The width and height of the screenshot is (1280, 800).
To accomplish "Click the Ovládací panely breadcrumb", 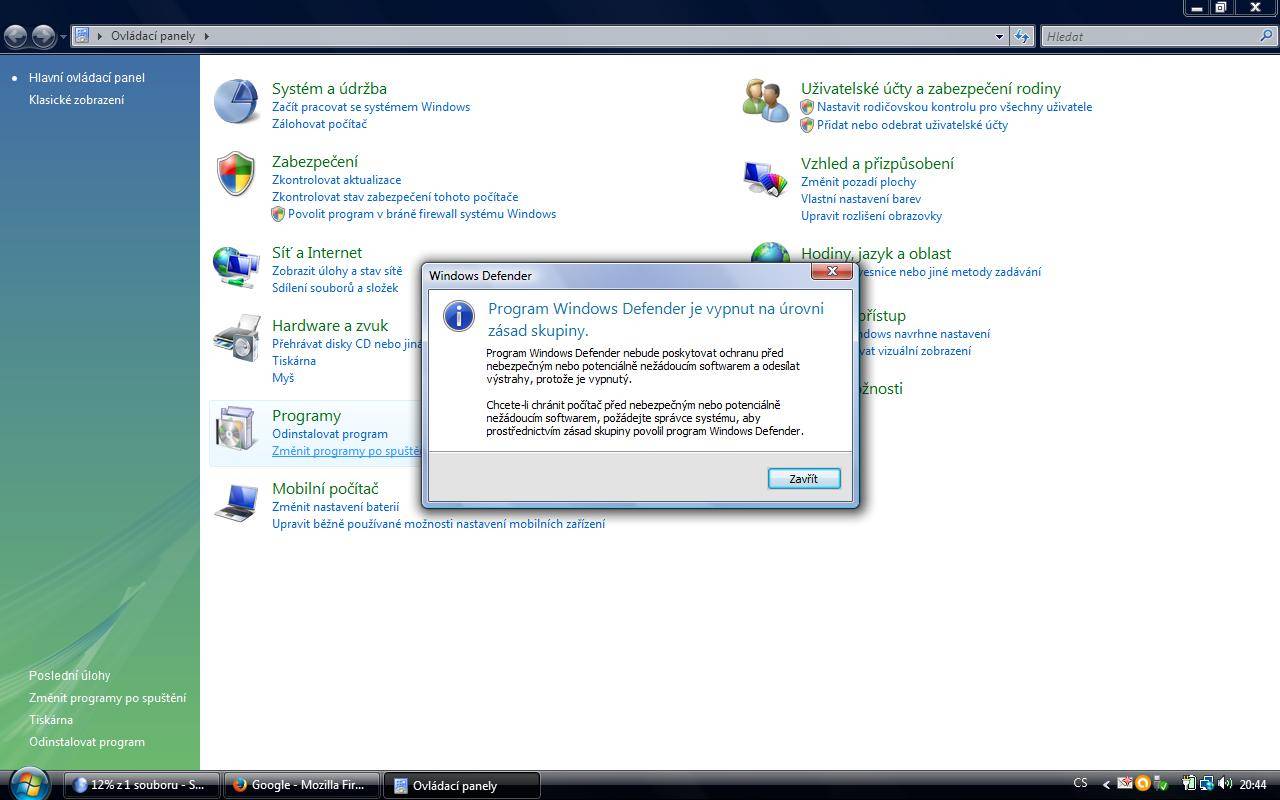I will [x=153, y=36].
